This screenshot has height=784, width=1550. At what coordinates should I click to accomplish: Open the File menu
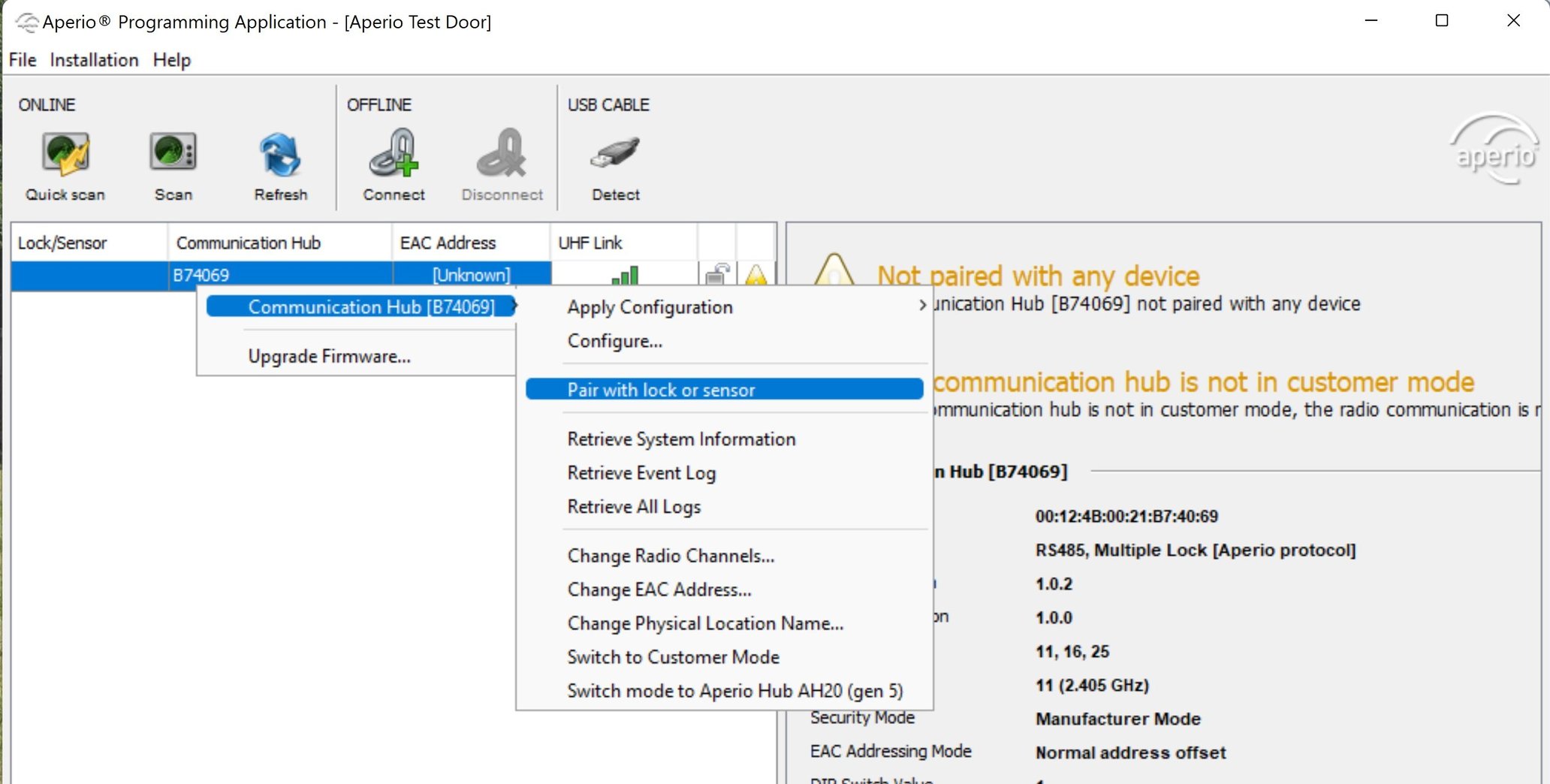click(23, 60)
